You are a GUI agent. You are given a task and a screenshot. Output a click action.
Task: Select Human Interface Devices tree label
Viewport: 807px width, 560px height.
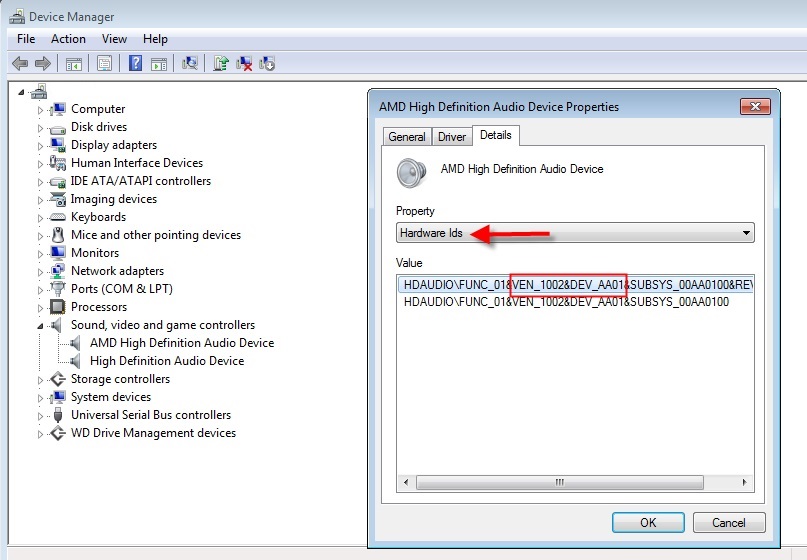point(137,163)
